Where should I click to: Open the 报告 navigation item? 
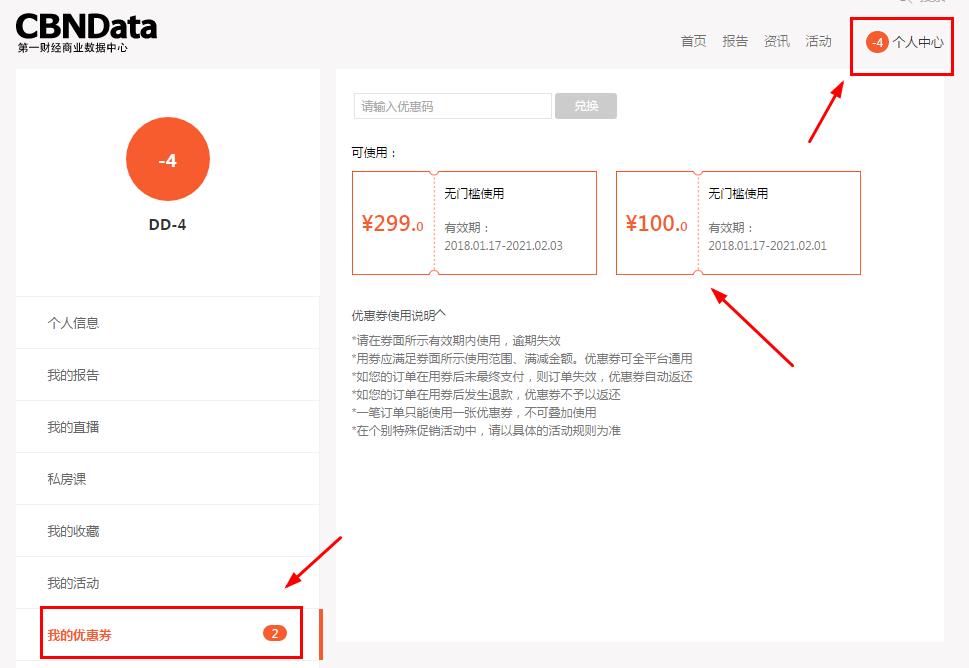pyautogui.click(x=735, y=42)
